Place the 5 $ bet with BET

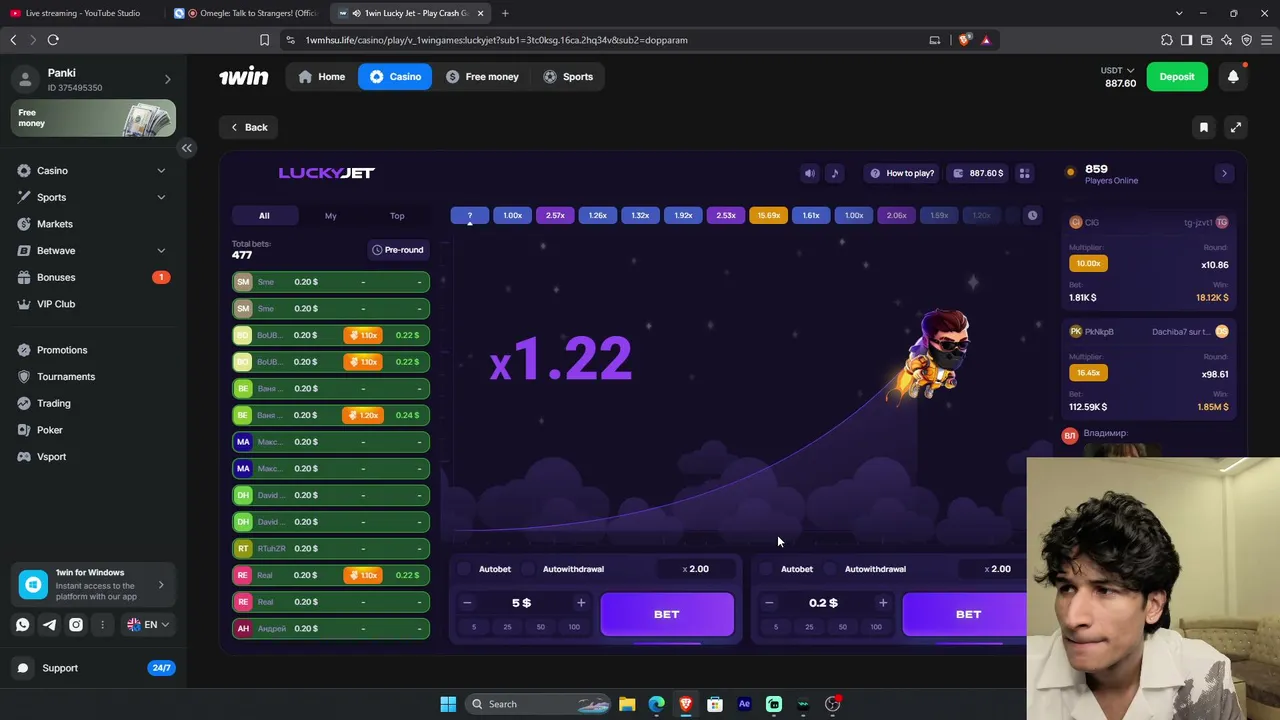click(x=667, y=614)
